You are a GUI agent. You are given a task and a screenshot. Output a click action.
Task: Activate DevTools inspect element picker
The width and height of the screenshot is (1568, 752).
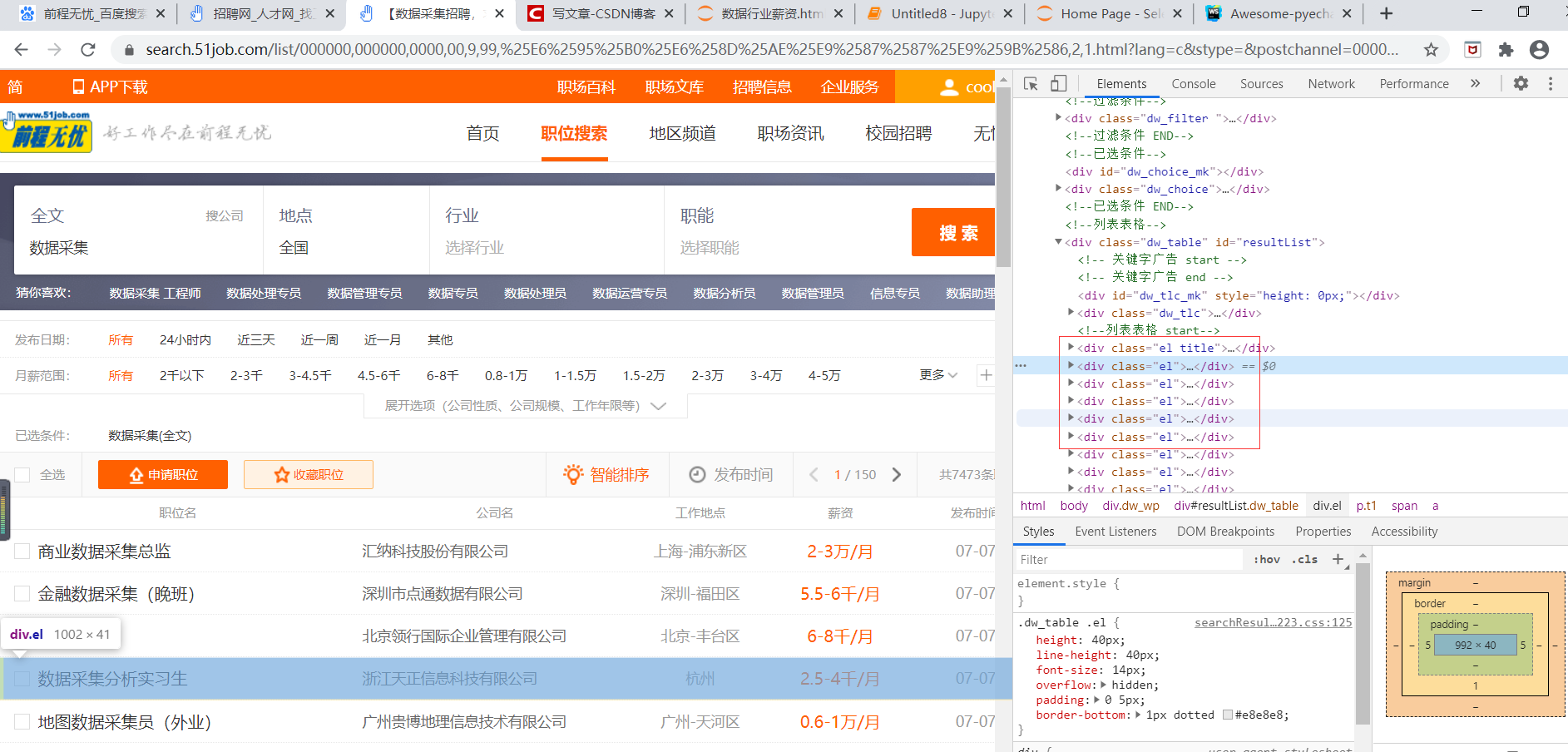click(x=1031, y=83)
